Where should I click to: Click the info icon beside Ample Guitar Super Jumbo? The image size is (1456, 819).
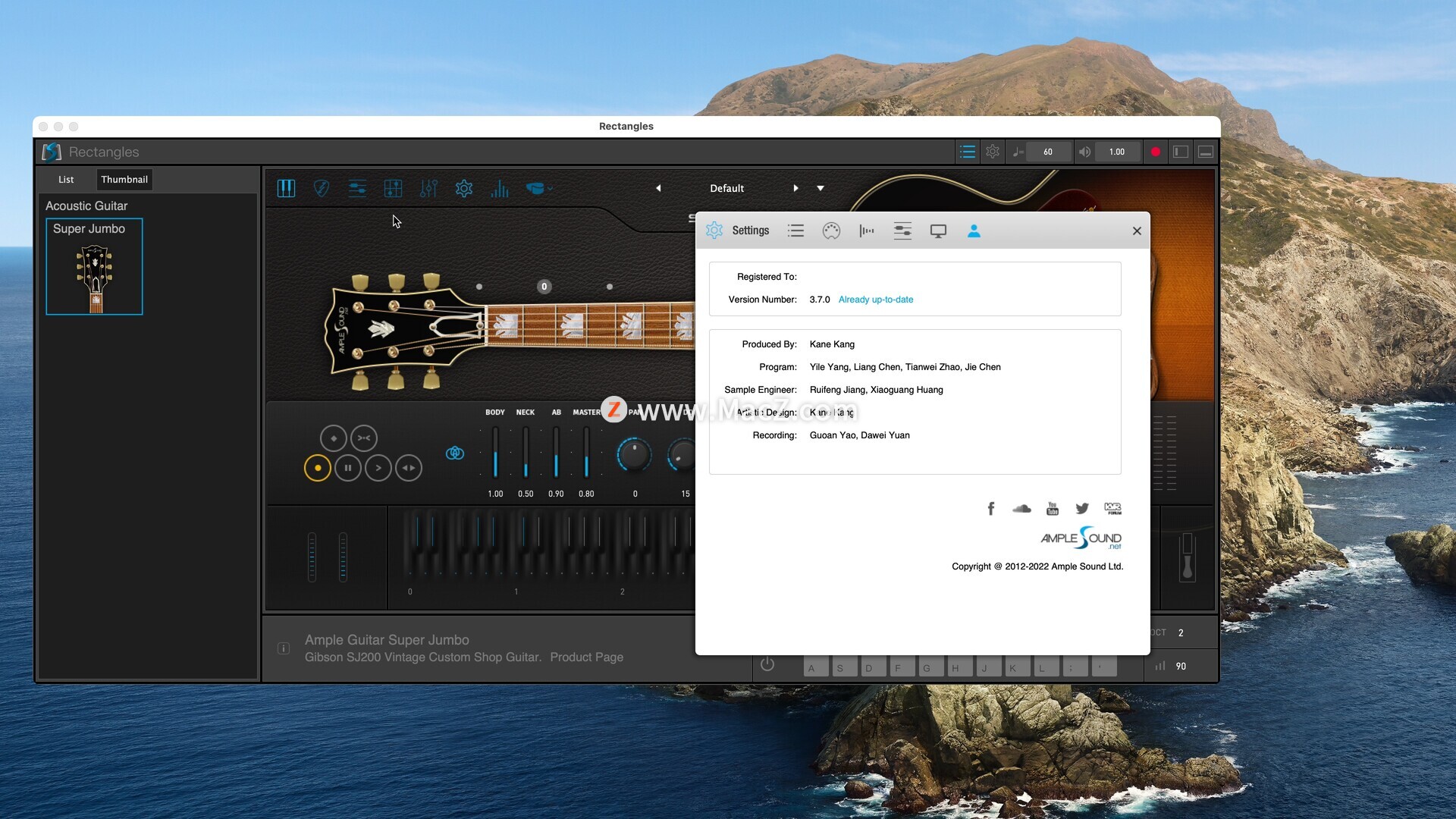[x=284, y=648]
